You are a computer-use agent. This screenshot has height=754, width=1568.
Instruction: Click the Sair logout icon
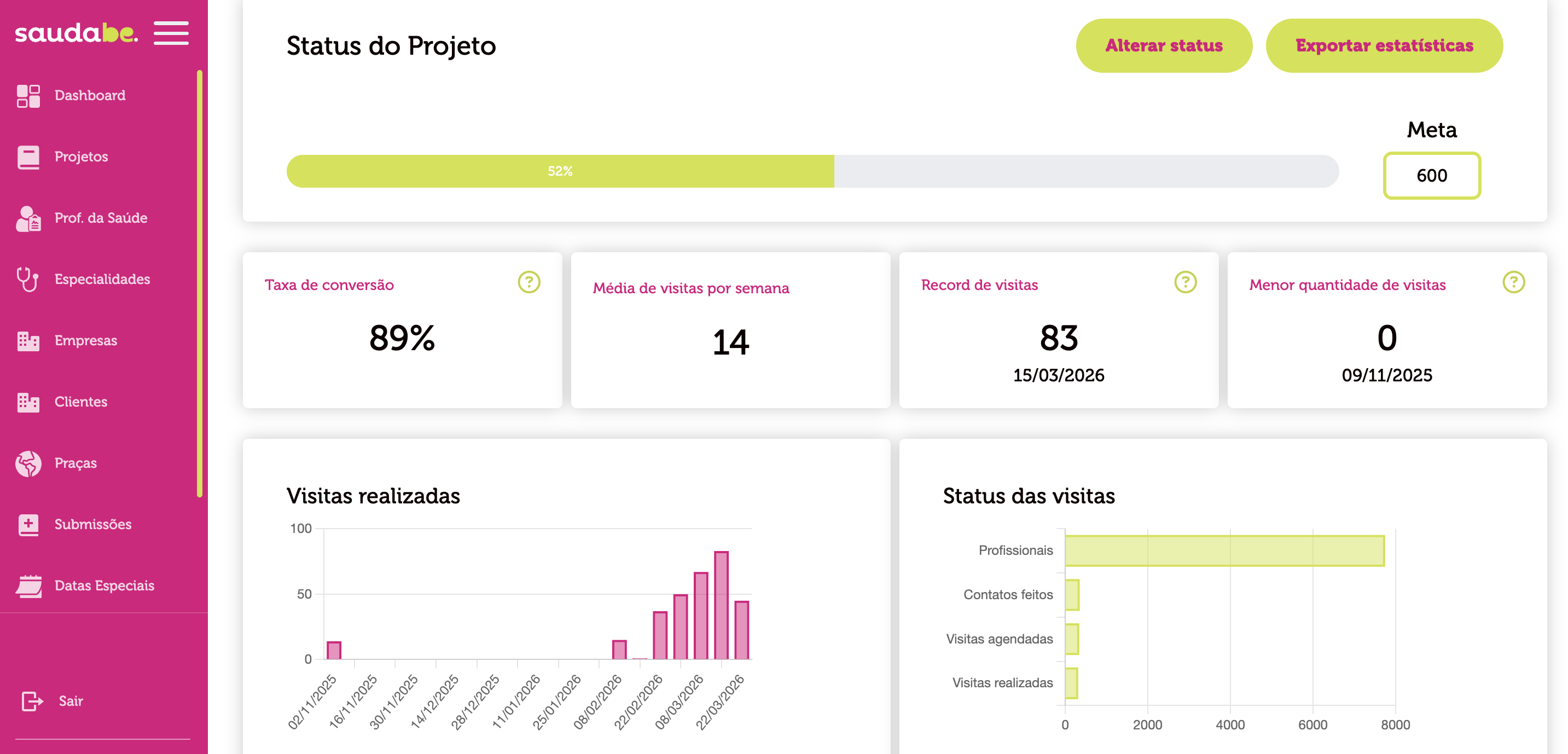pos(32,701)
